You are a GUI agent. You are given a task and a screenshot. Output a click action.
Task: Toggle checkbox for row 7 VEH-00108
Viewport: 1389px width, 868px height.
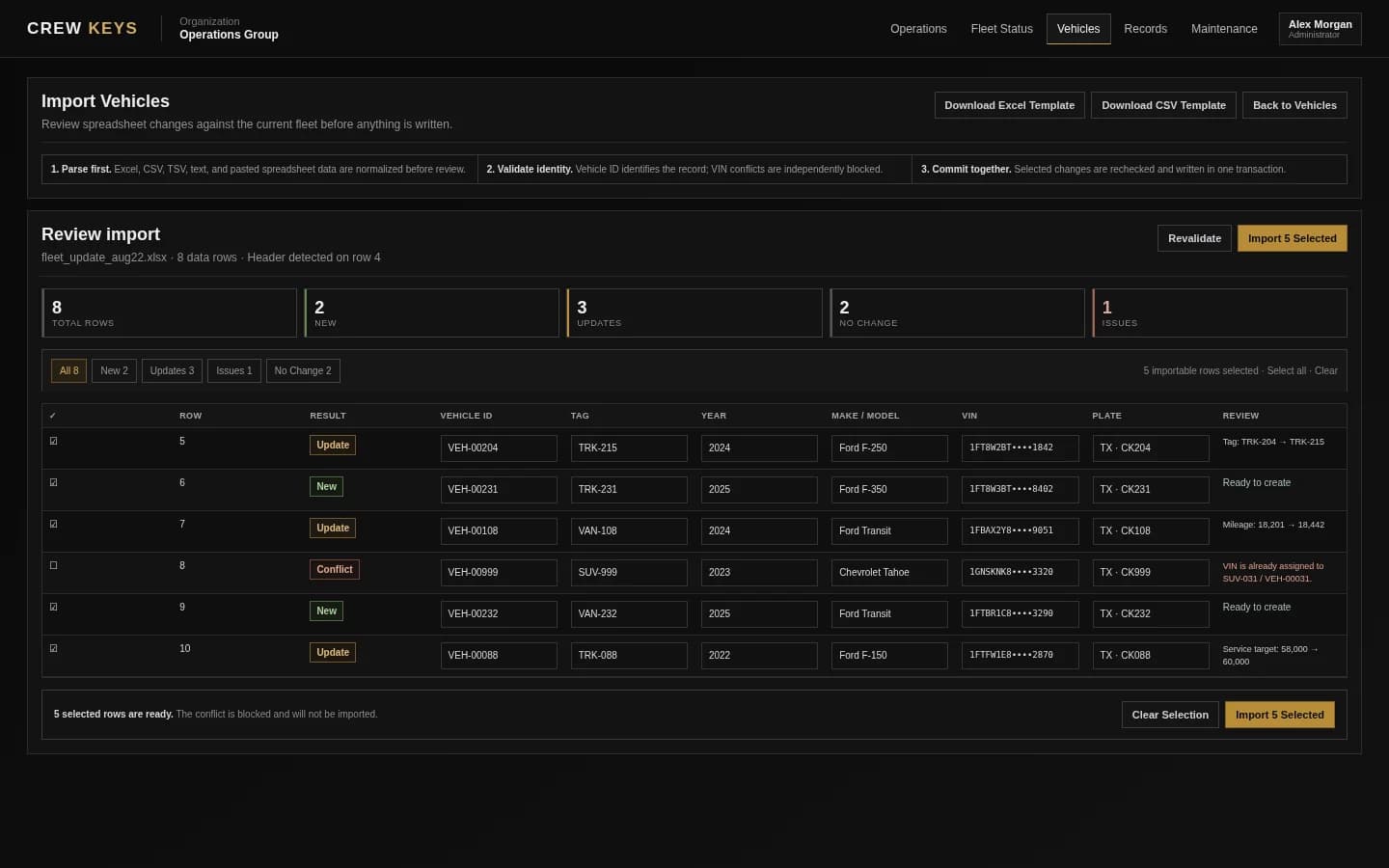coord(53,525)
